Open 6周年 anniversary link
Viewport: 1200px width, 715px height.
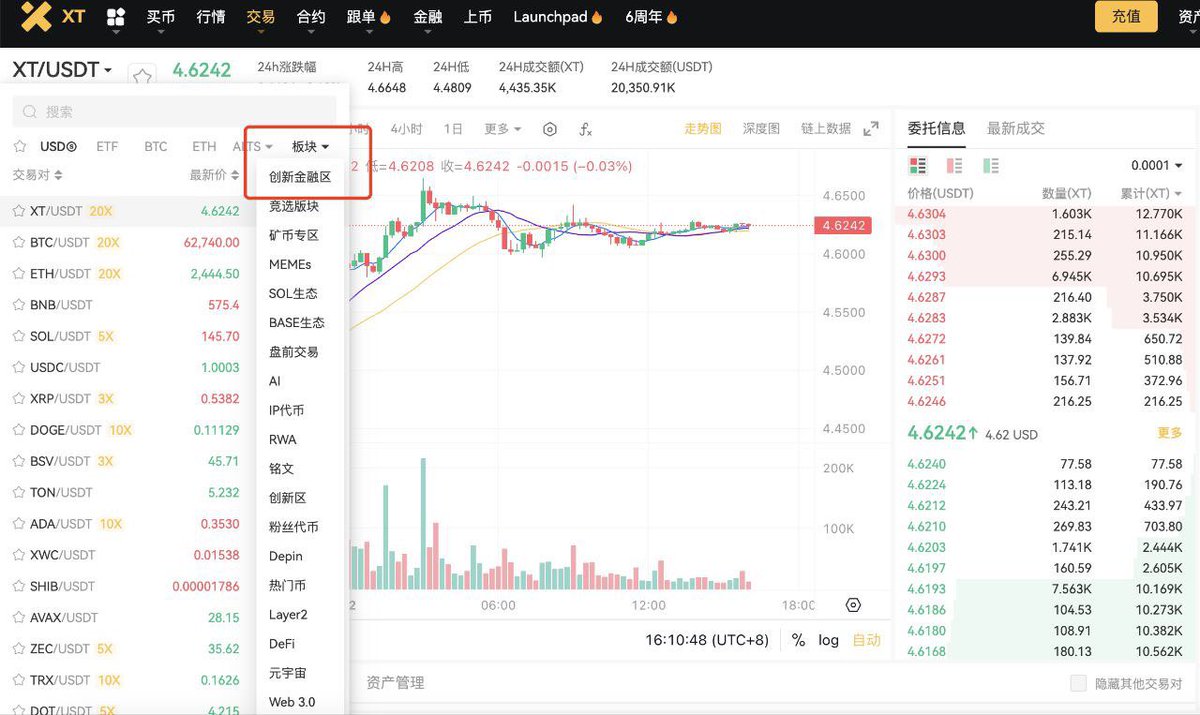coord(651,17)
